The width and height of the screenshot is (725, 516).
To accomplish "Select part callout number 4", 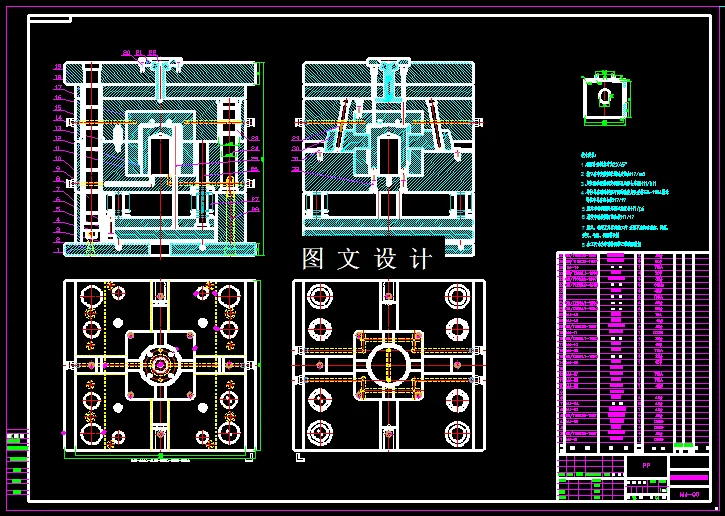I will (58, 220).
